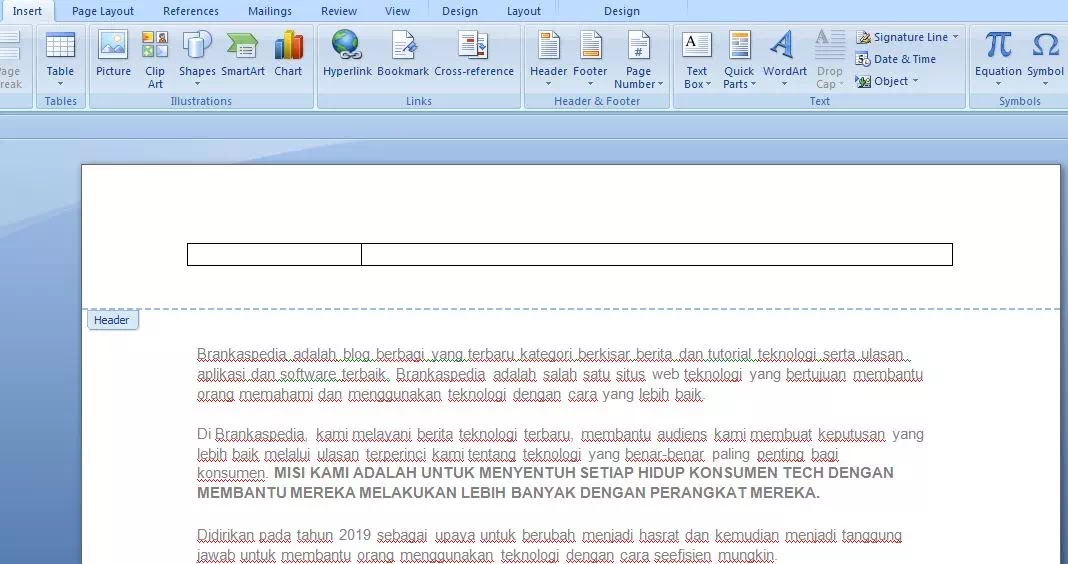The width and height of the screenshot is (1068, 564).
Task: Switch to the Review tab
Action: [x=339, y=11]
